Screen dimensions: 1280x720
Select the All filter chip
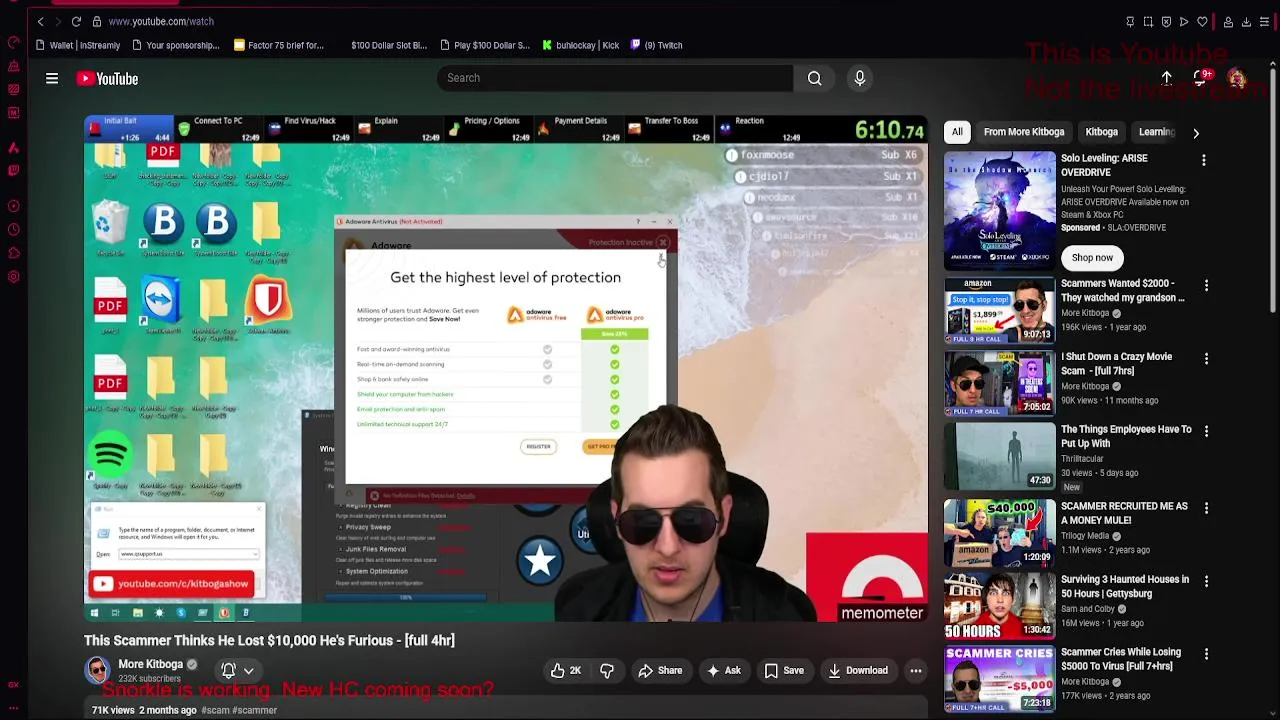(x=957, y=132)
